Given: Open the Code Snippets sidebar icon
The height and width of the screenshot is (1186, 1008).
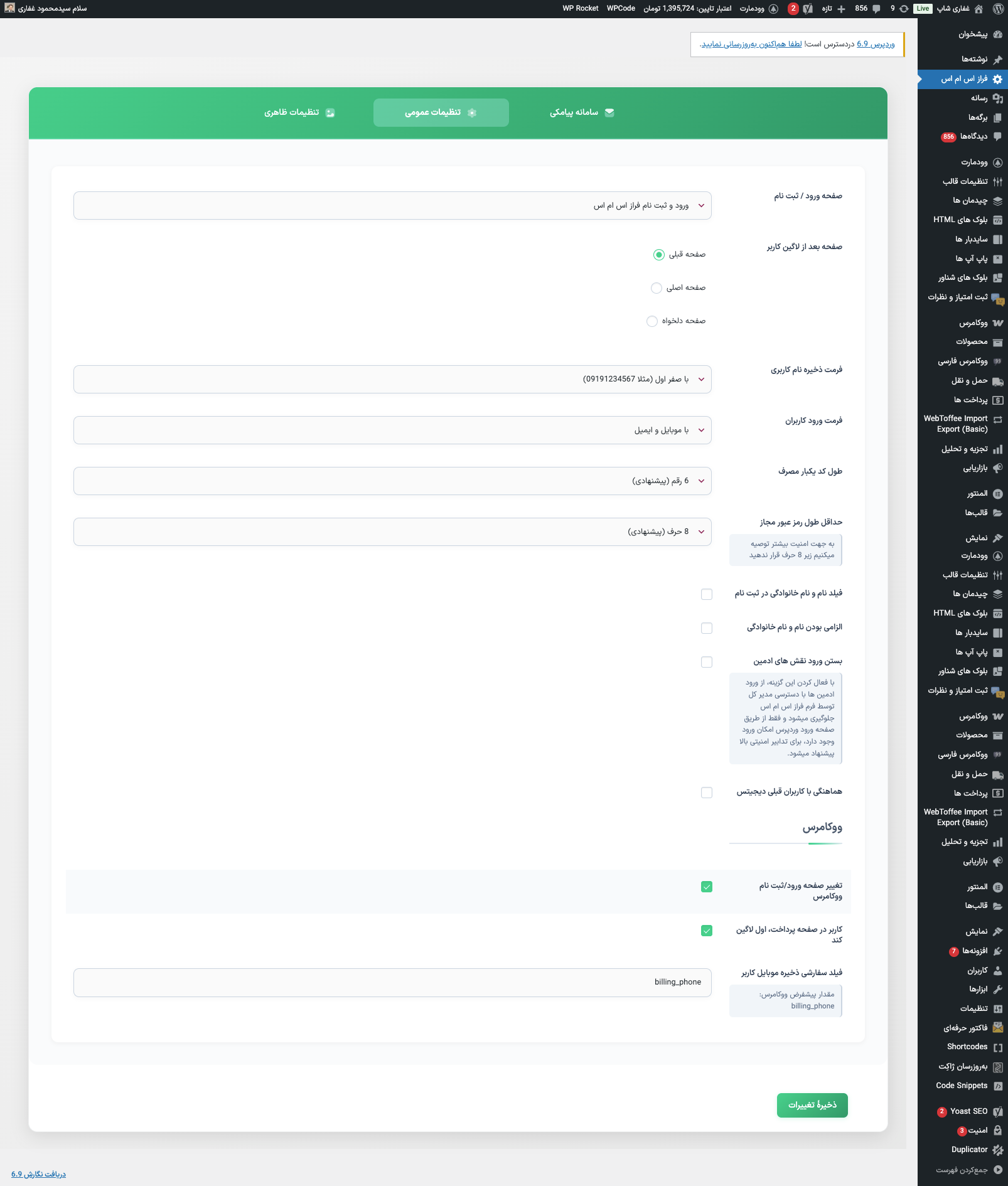Looking at the screenshot, I should pos(998,1086).
